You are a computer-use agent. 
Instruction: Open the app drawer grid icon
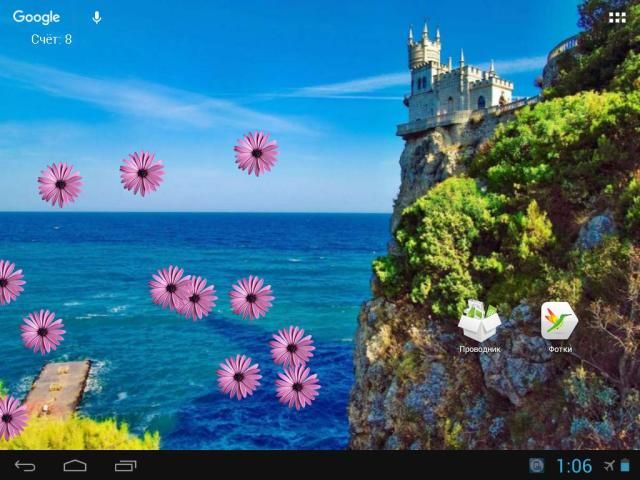tap(617, 17)
